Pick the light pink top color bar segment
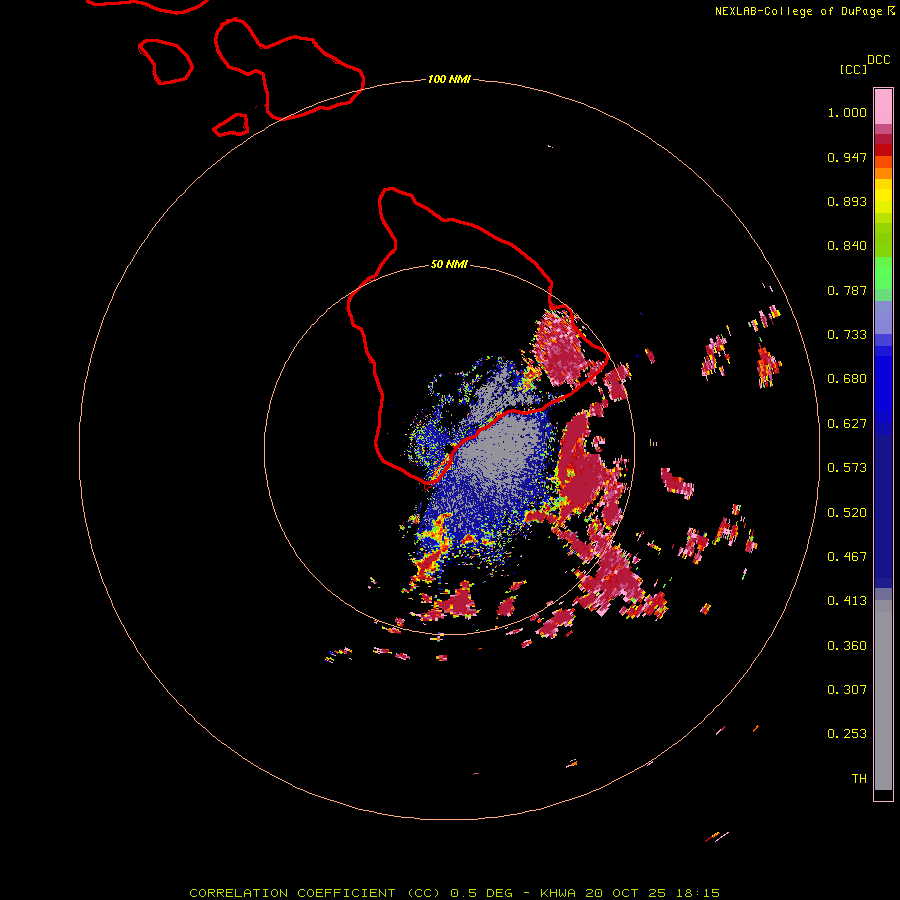Screen dimensions: 900x900 point(883,107)
